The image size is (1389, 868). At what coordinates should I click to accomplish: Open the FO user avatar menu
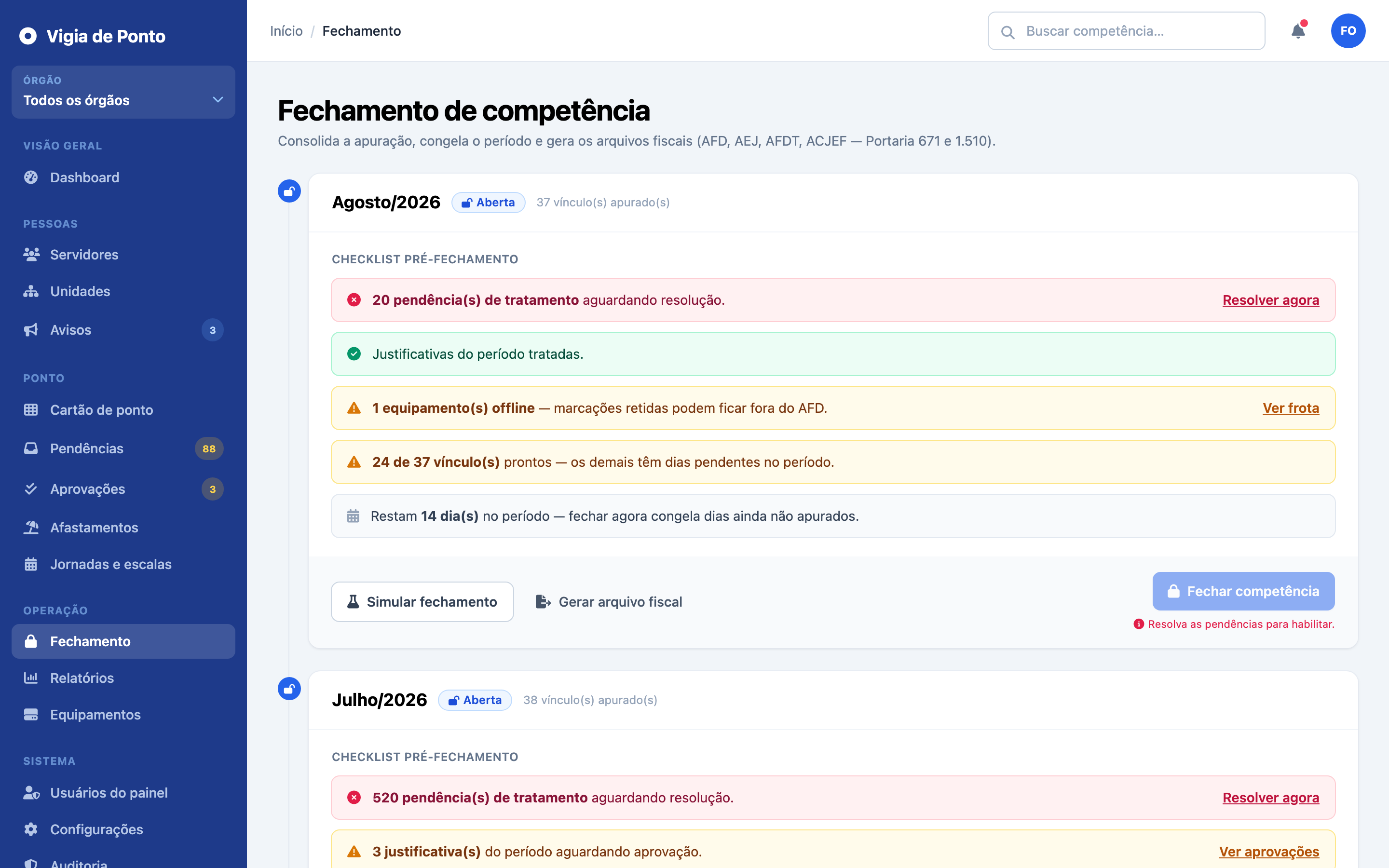(1348, 31)
